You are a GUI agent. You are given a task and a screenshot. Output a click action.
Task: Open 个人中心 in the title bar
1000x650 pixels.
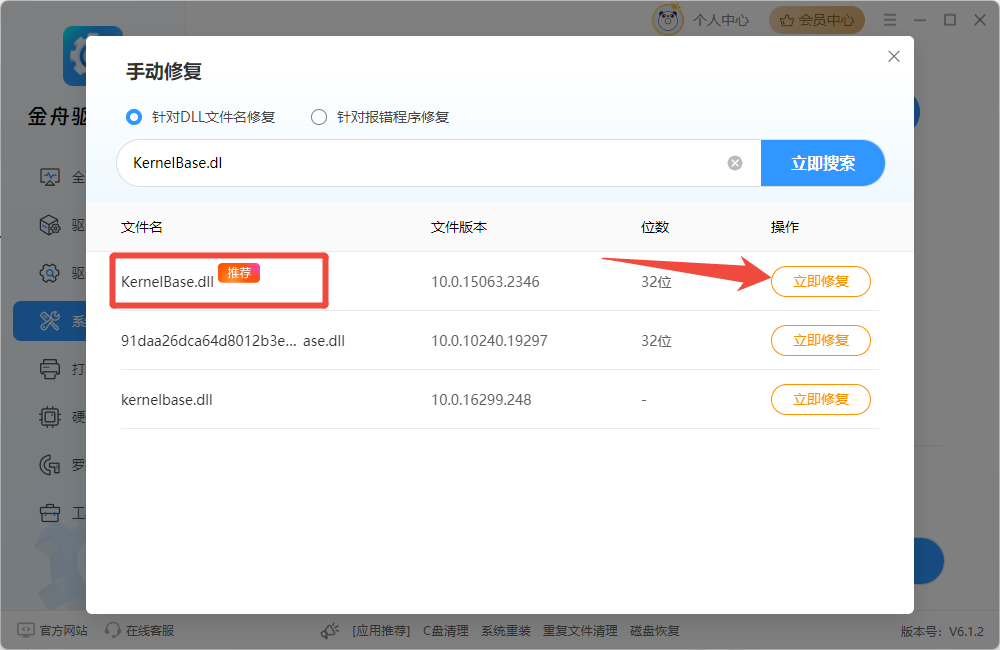[721, 20]
